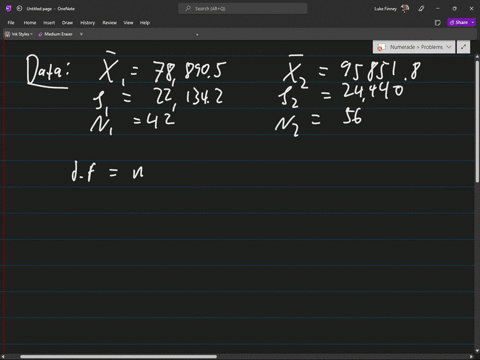
Task: Open the History ribbon tab
Action: (87, 23)
